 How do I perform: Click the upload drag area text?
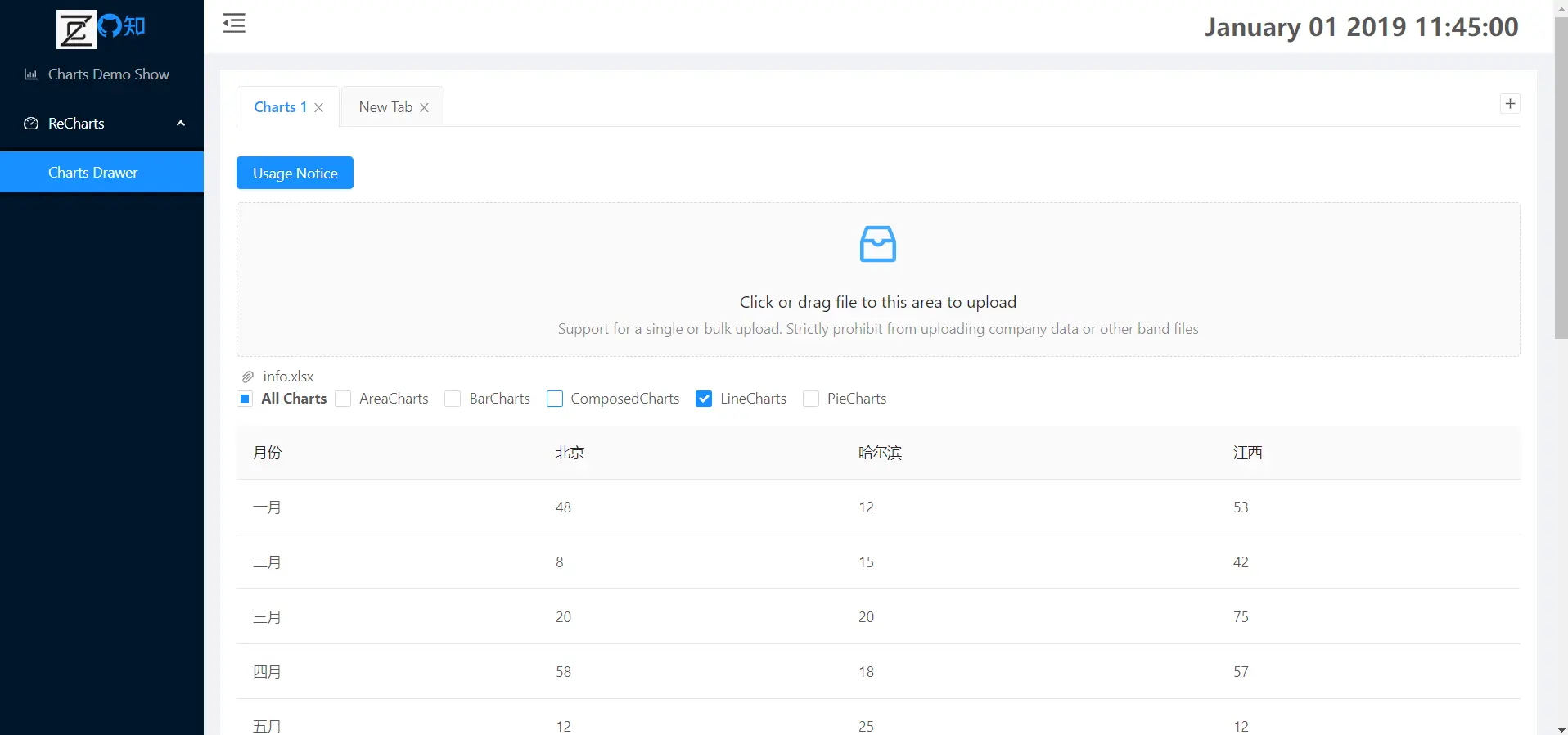pos(878,302)
